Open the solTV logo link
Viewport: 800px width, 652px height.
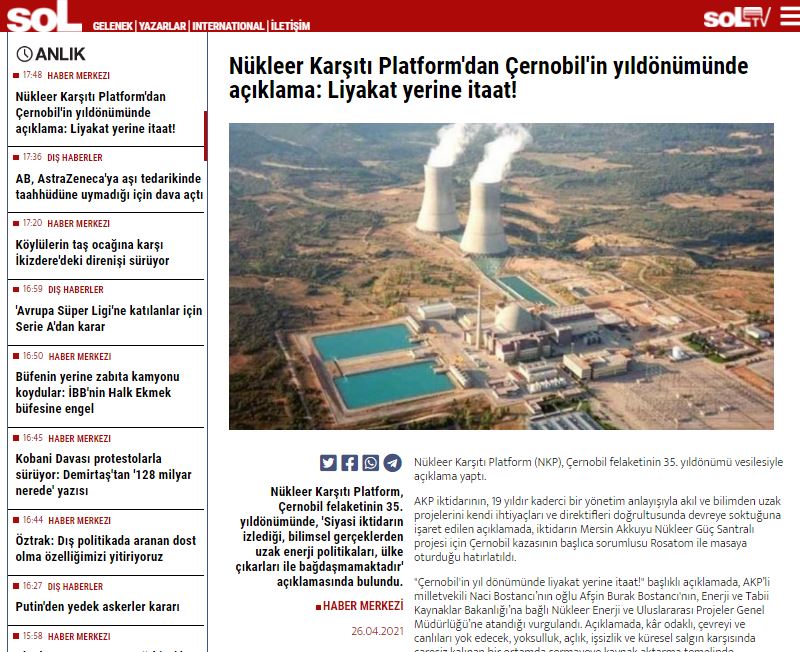(x=737, y=17)
